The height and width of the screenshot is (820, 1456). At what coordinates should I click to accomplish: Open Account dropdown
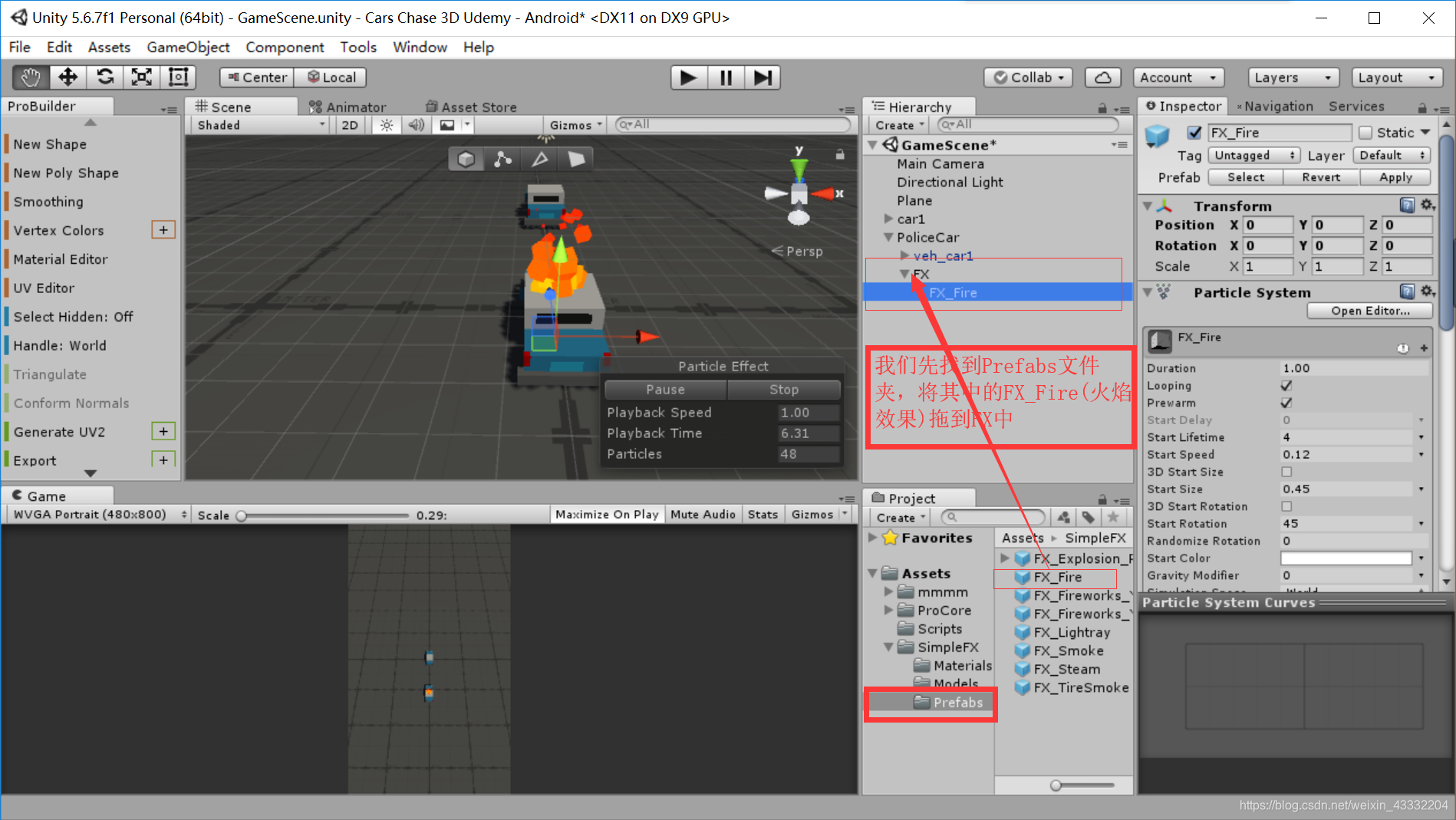[1178, 77]
